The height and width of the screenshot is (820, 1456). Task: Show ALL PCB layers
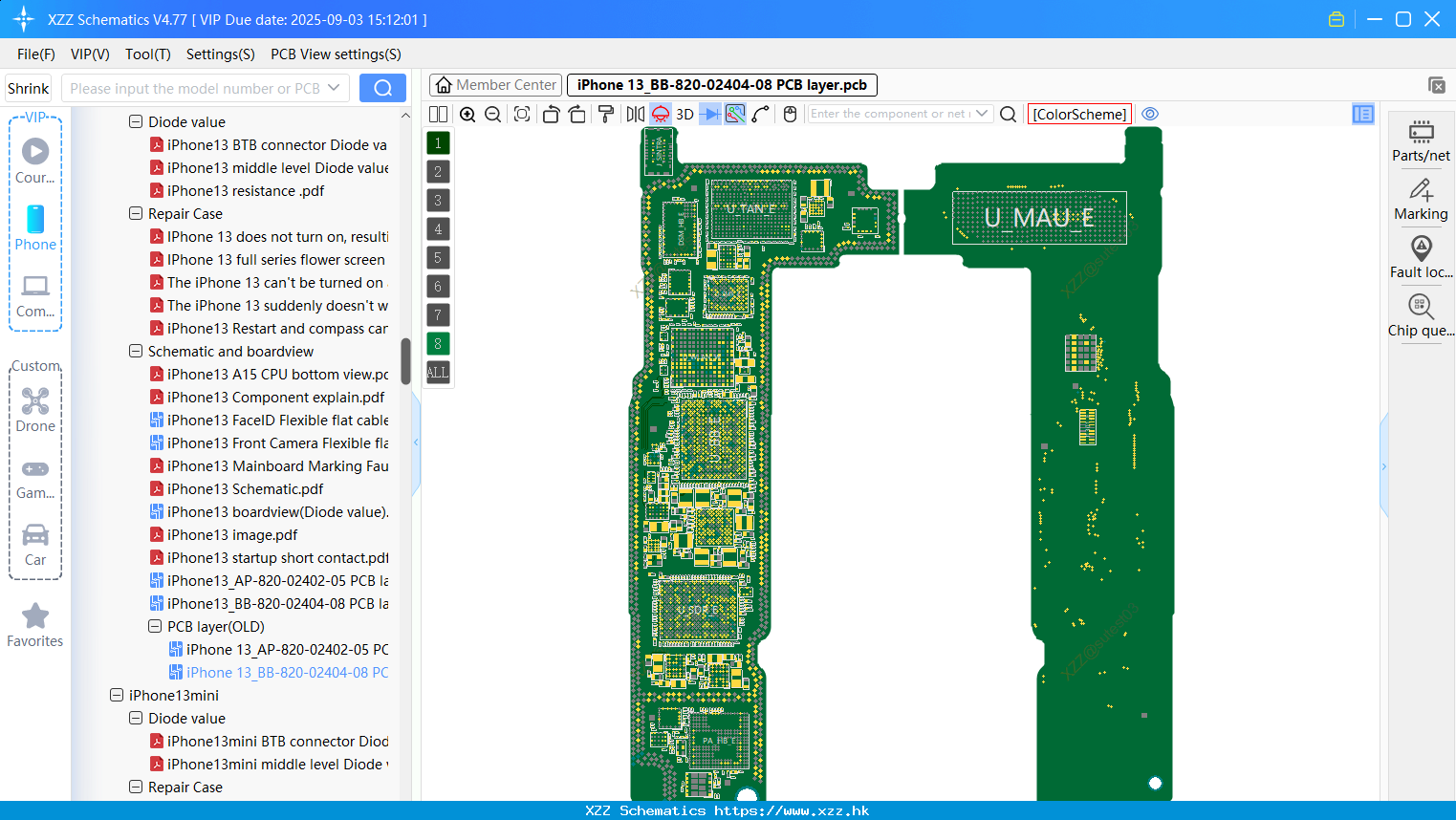(438, 373)
